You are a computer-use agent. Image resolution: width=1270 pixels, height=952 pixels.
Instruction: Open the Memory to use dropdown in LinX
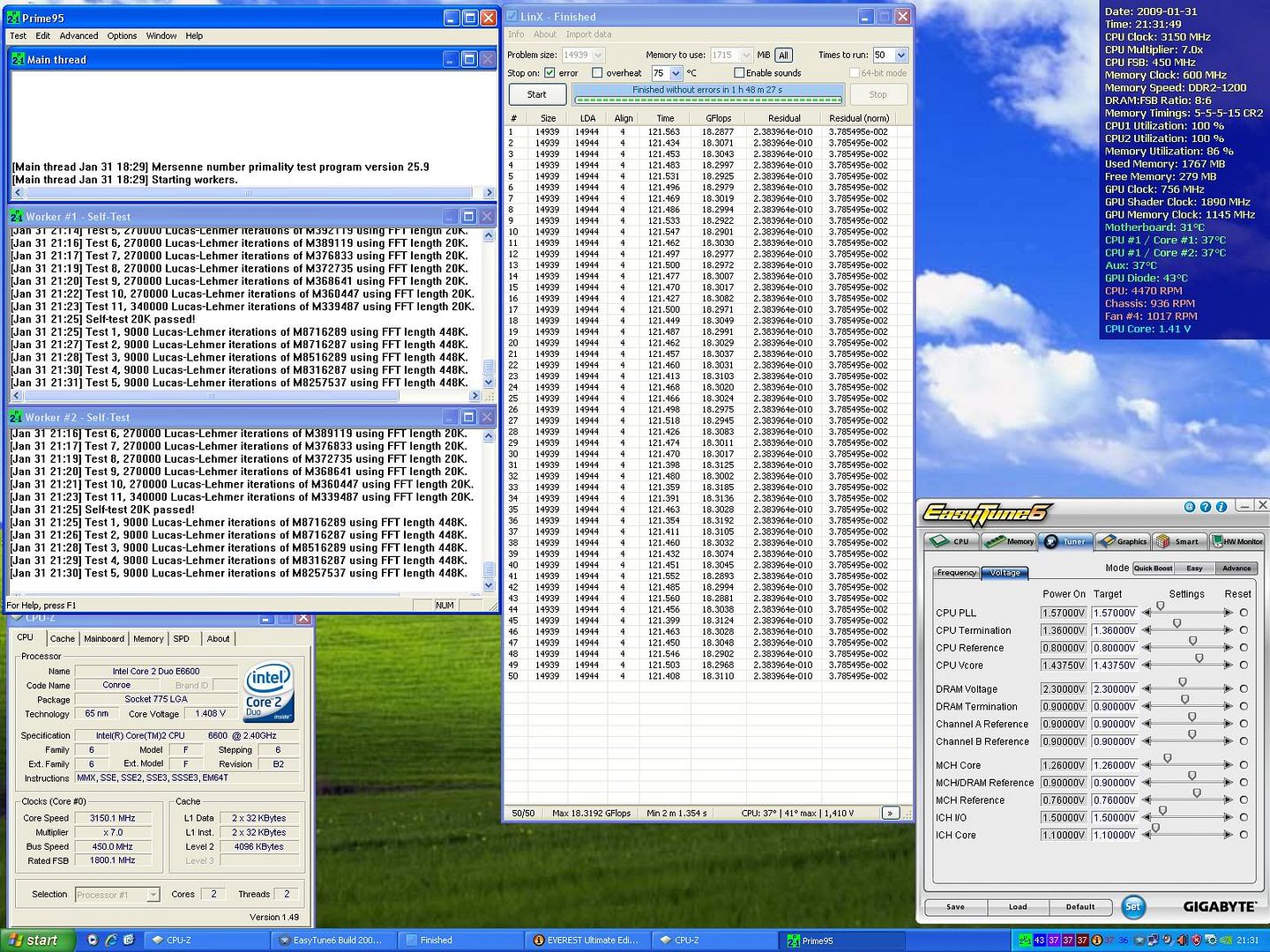click(x=746, y=55)
